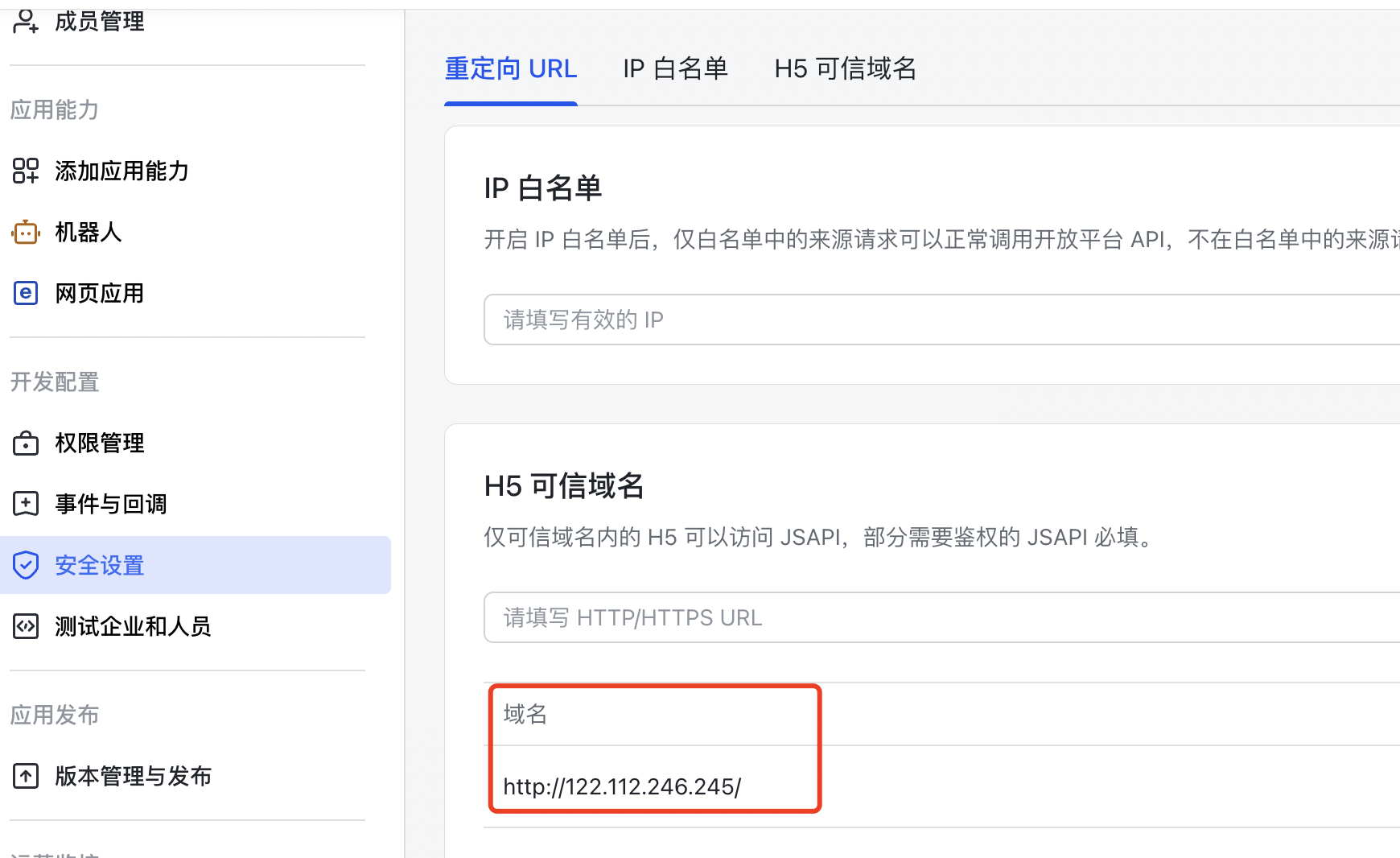This screenshot has height=858, width=1400.
Task: Open 网页应用 via its sidebar icon
Action: pyautogui.click(x=25, y=293)
